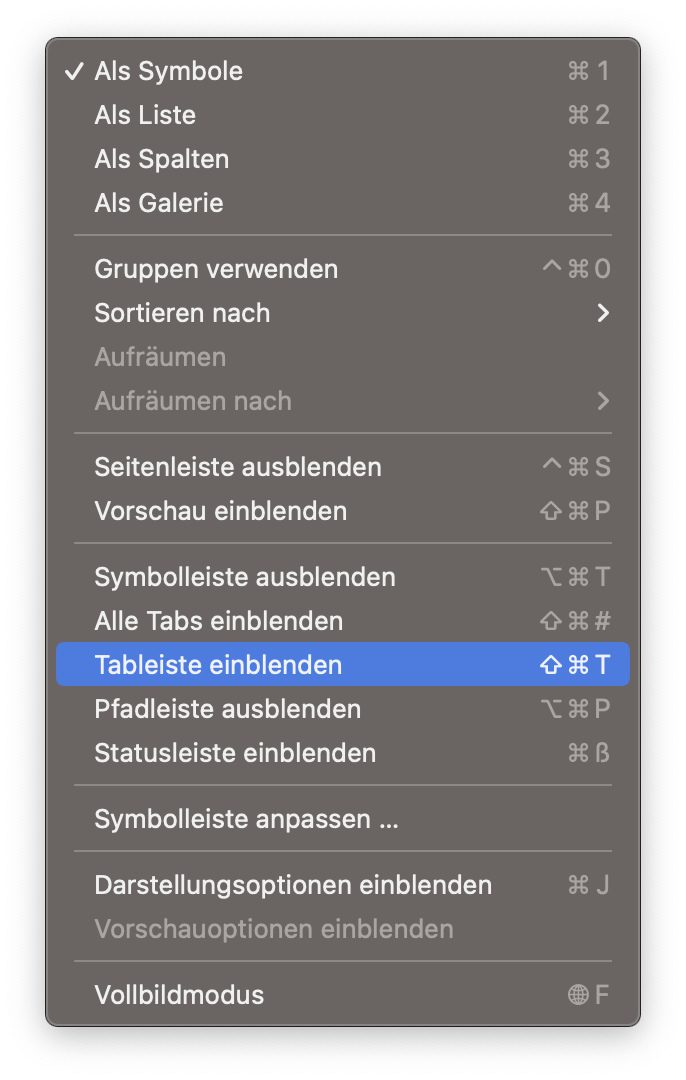
Task: Toggle 'Gruppen verwenden' option
Action: (216, 269)
